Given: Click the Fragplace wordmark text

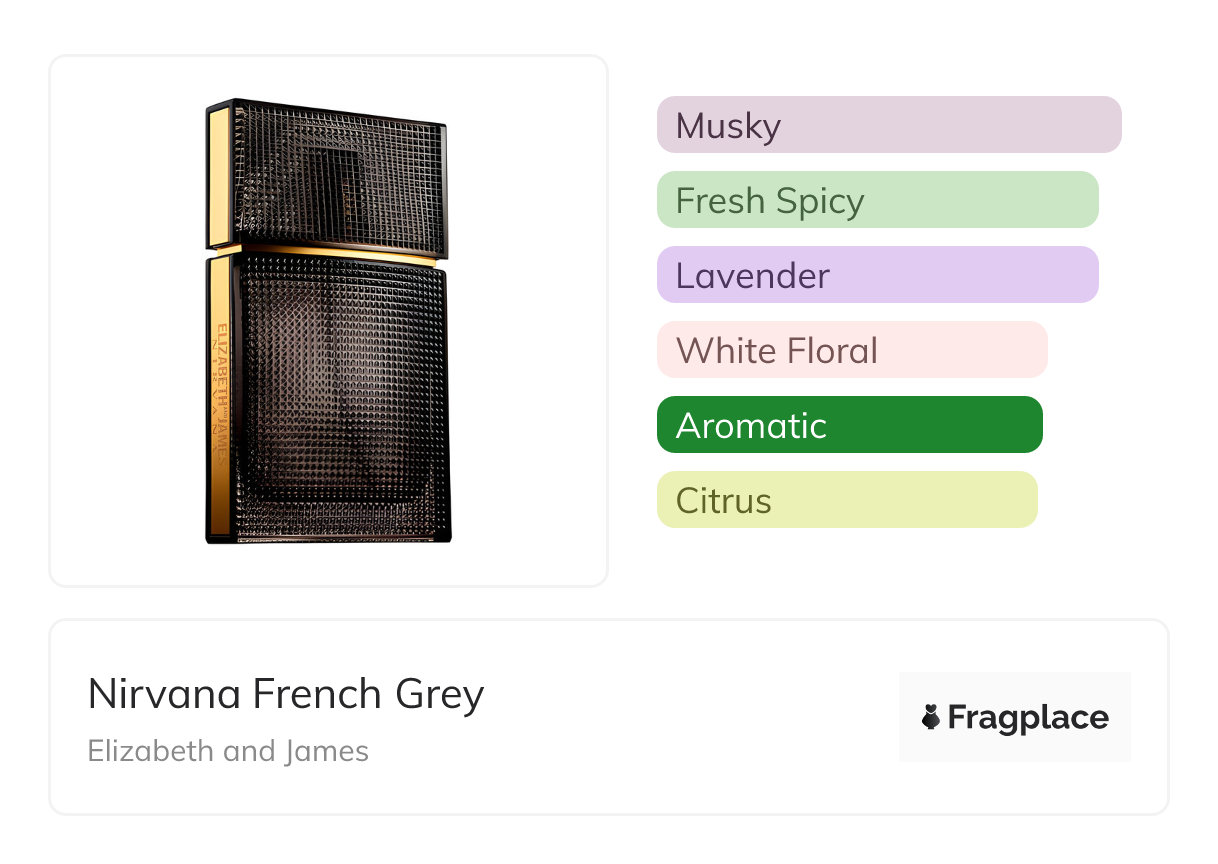Looking at the screenshot, I should (x=1028, y=718).
